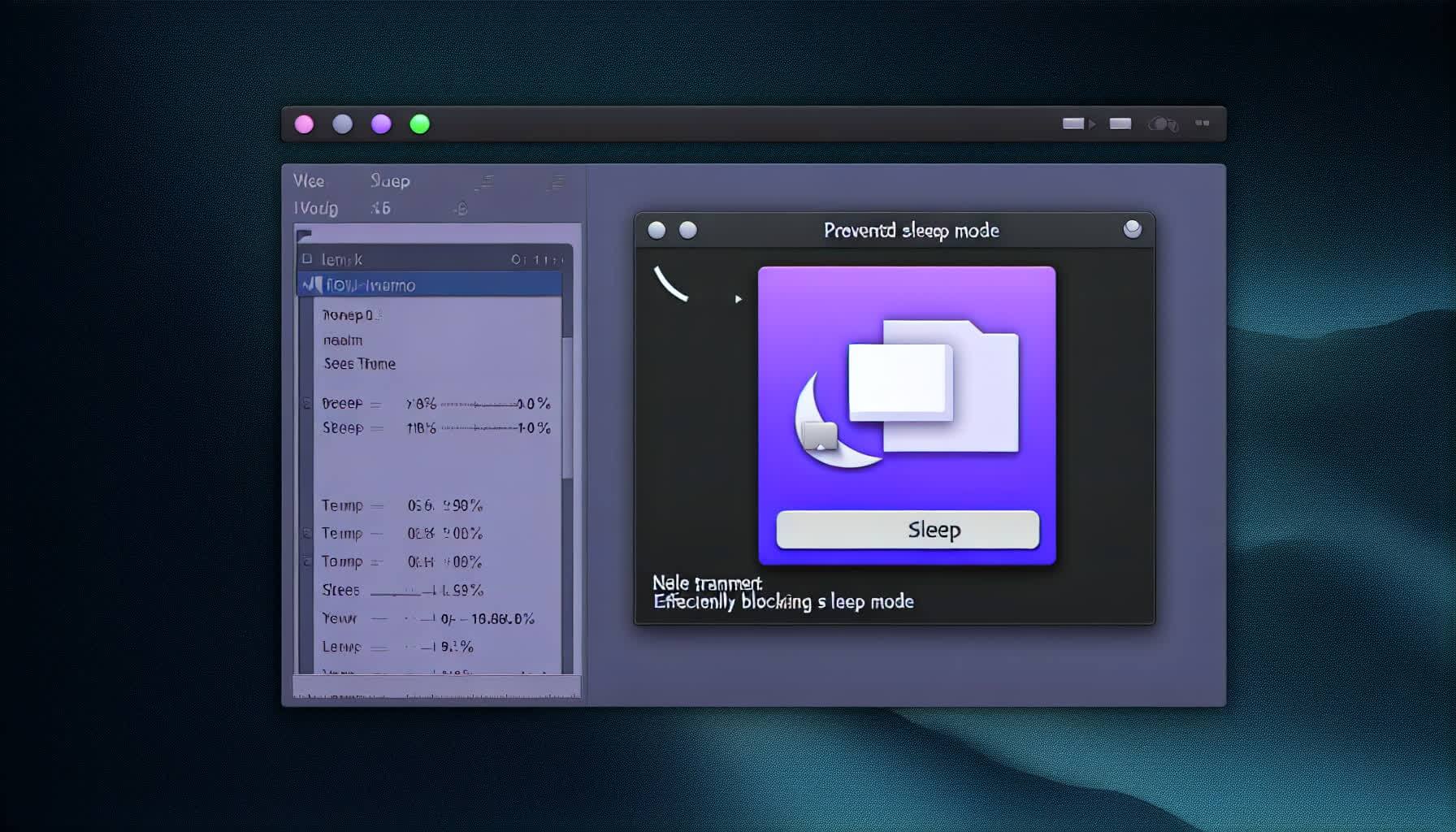Image resolution: width=1456 pixels, height=832 pixels.
Task: Adjust the Sleep percentage slider track
Action: coord(479,428)
